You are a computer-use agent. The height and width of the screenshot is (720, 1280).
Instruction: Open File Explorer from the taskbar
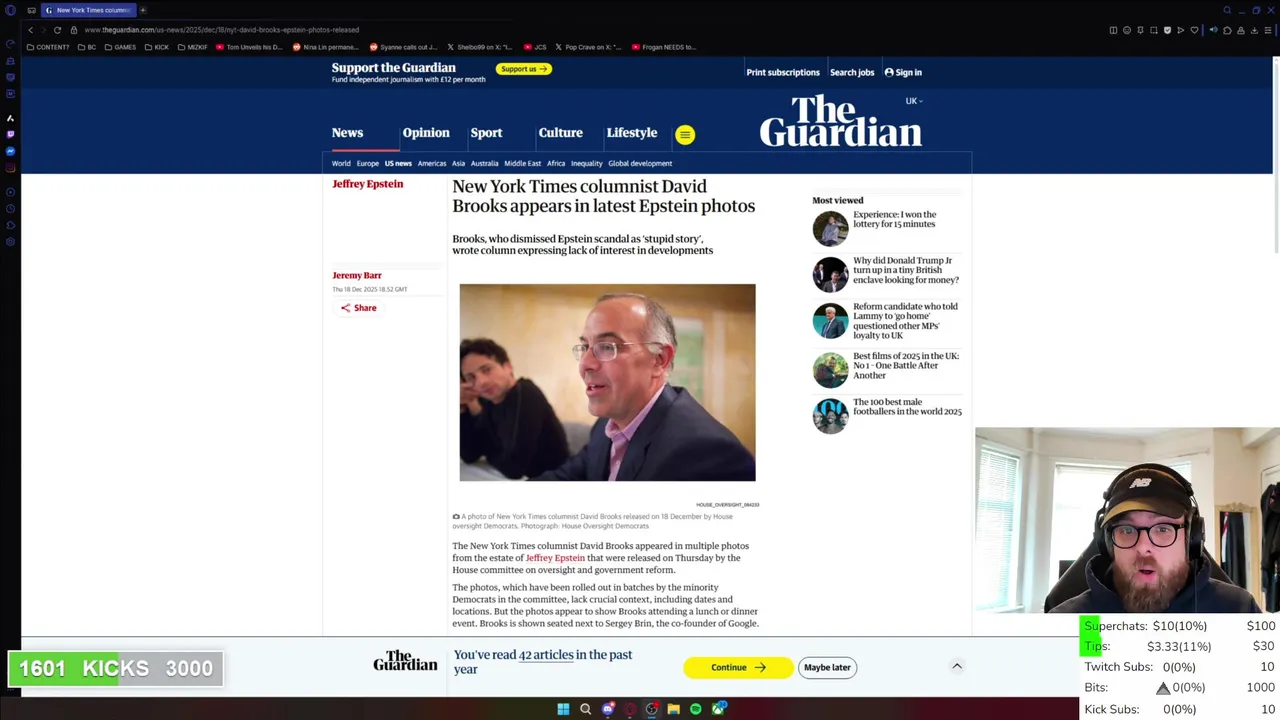(x=673, y=709)
